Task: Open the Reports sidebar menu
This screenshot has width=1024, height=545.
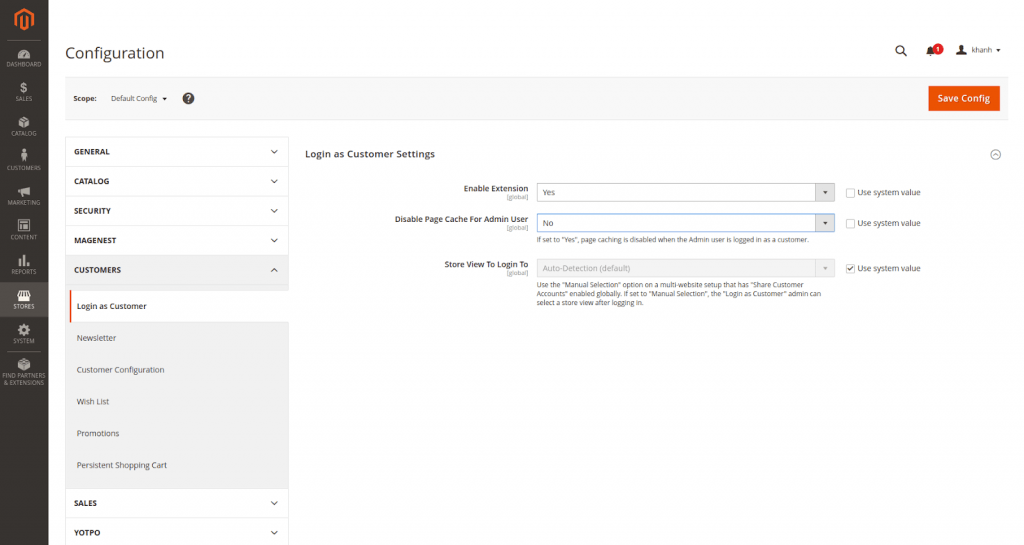Action: coord(24,264)
